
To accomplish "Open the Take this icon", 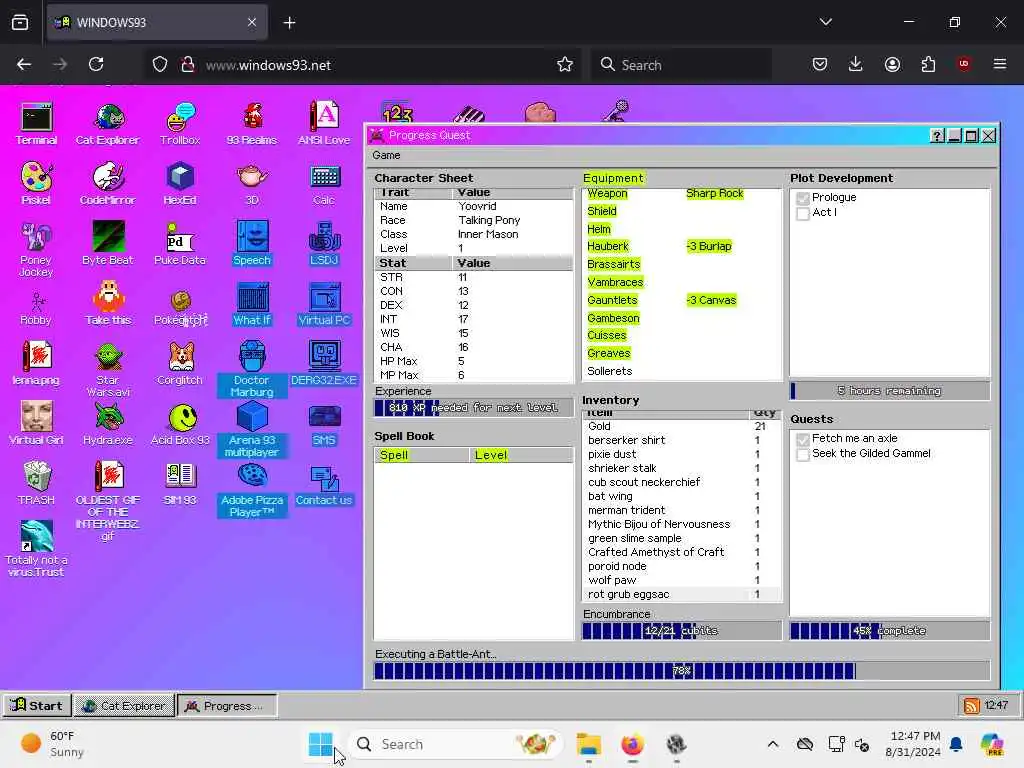I will tap(108, 303).
